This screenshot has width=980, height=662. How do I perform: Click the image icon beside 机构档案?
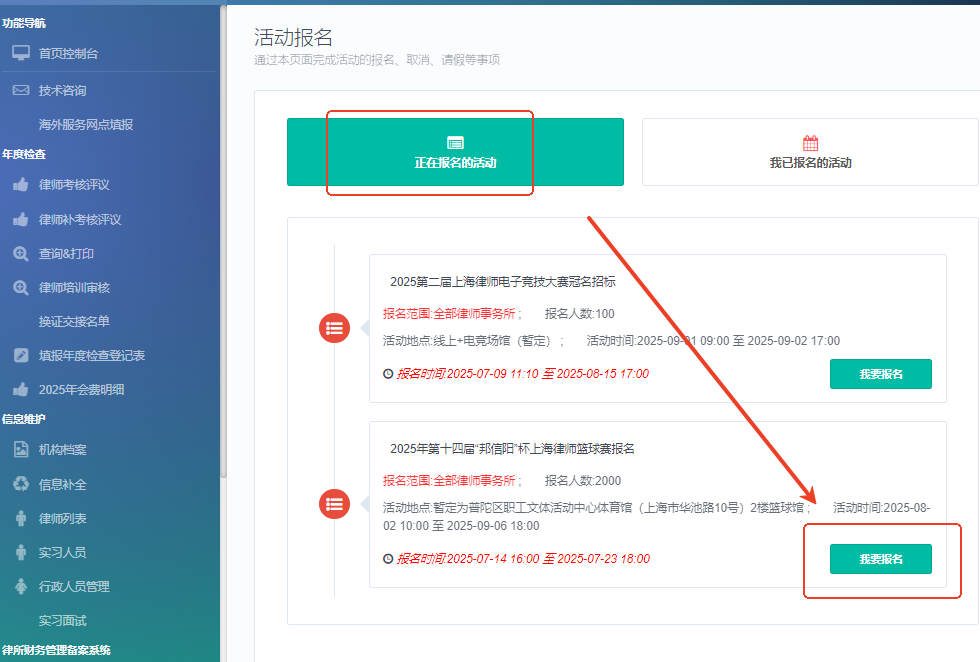[x=21, y=450]
